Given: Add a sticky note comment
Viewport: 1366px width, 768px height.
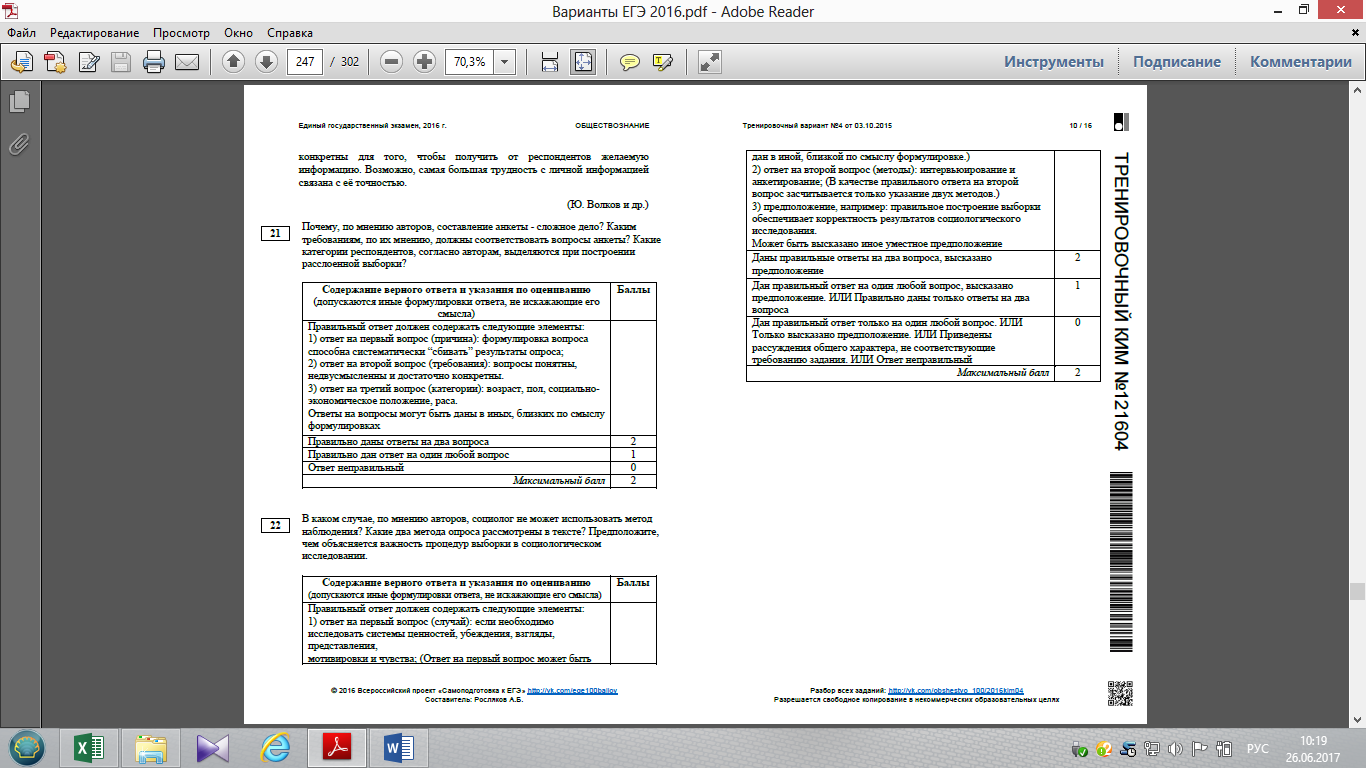Looking at the screenshot, I should tap(629, 62).
